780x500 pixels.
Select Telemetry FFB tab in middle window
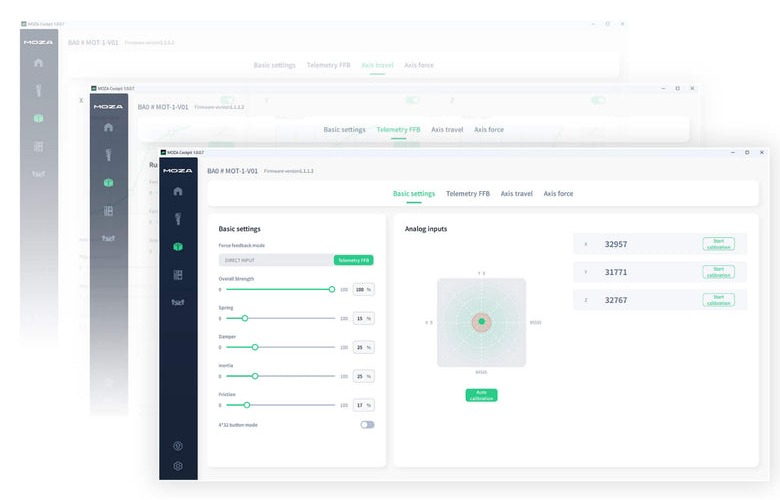[398, 129]
